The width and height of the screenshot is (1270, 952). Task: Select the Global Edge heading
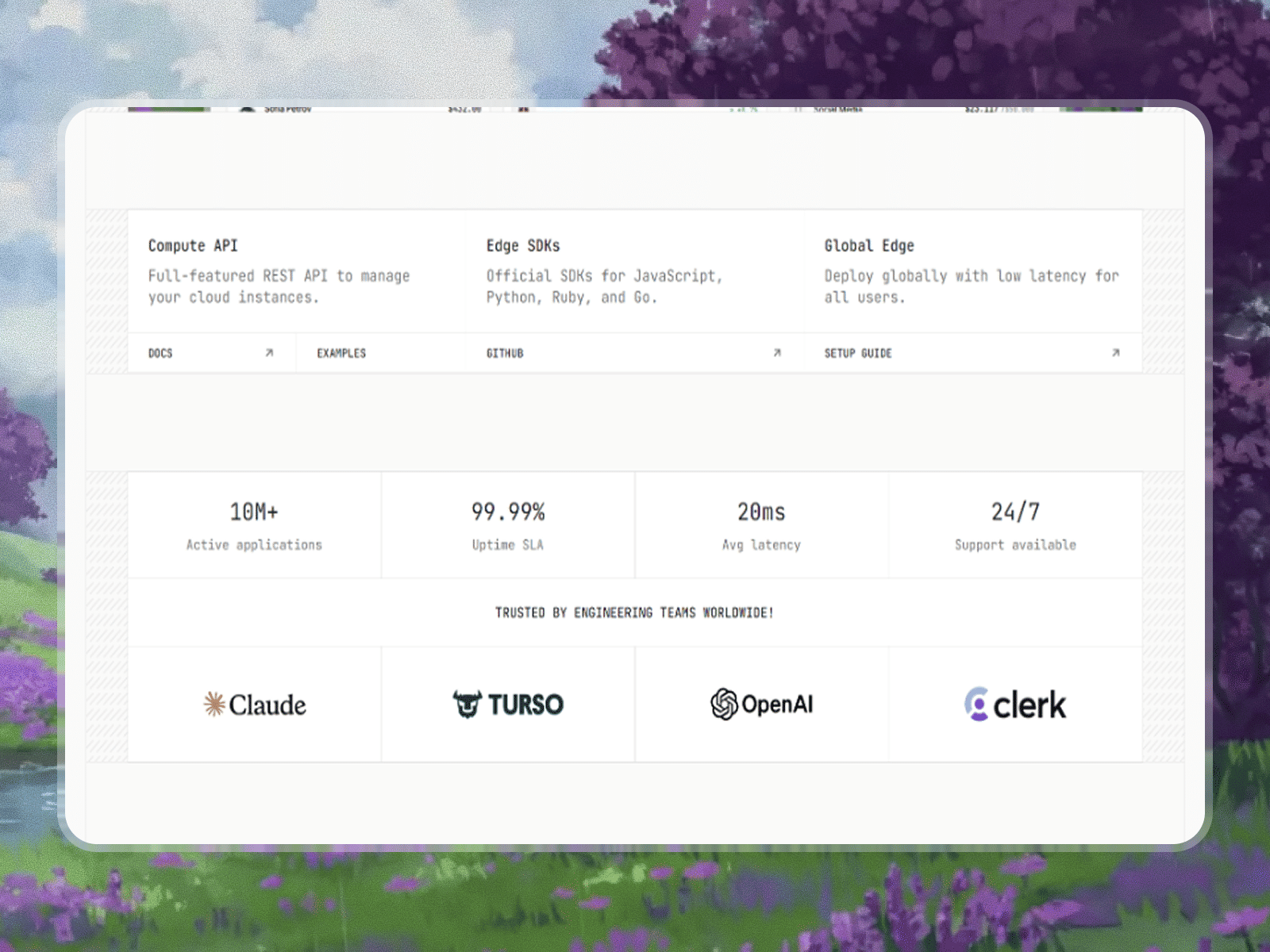pyautogui.click(x=869, y=246)
